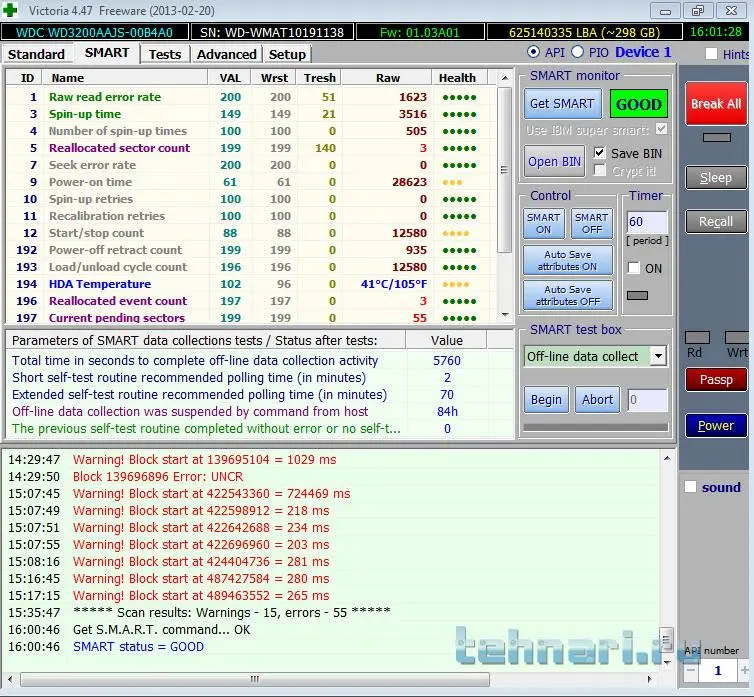Open the Off-line data collect dropdown
The width and height of the screenshot is (754, 697).
[x=658, y=356]
